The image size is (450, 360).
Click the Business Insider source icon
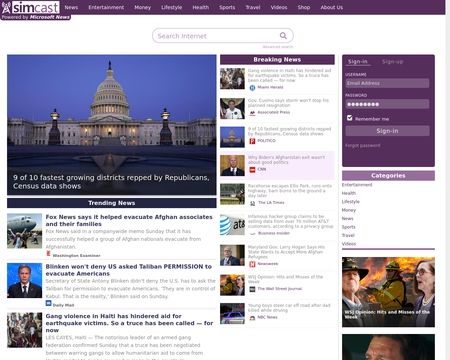(252, 233)
